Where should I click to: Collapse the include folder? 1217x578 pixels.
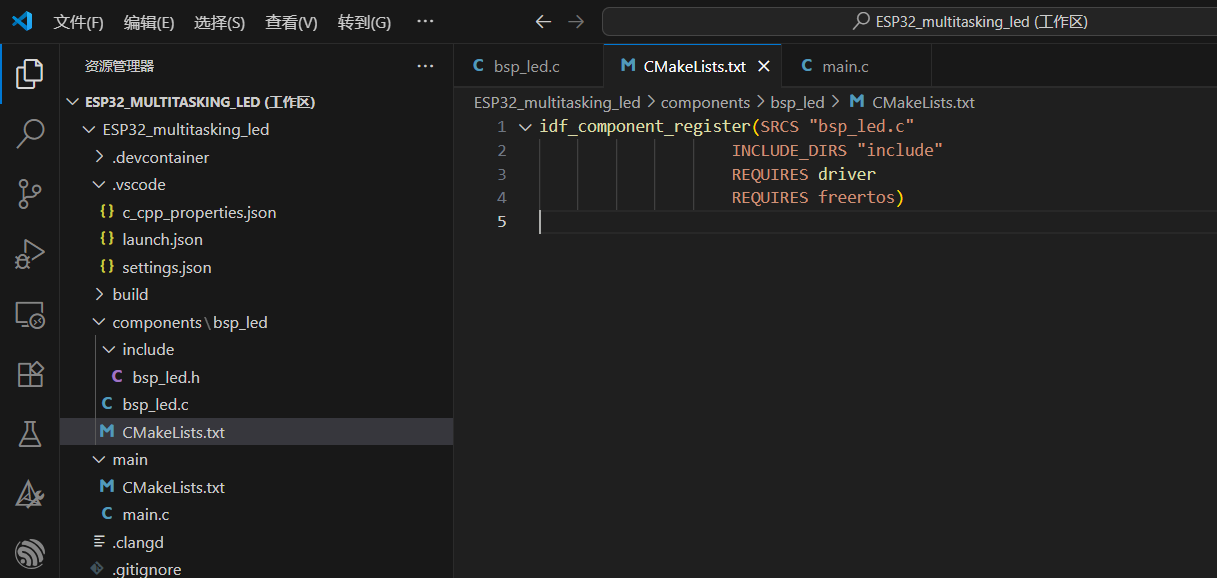coord(109,350)
